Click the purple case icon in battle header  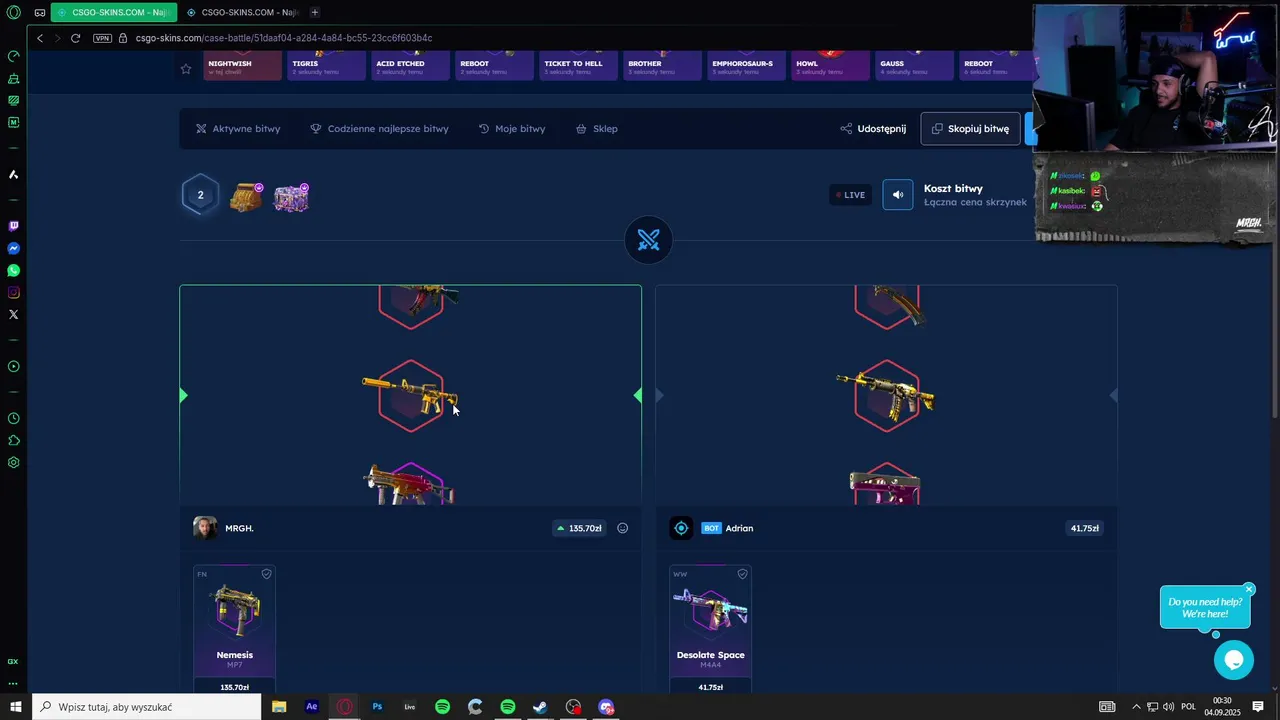tap(291, 196)
